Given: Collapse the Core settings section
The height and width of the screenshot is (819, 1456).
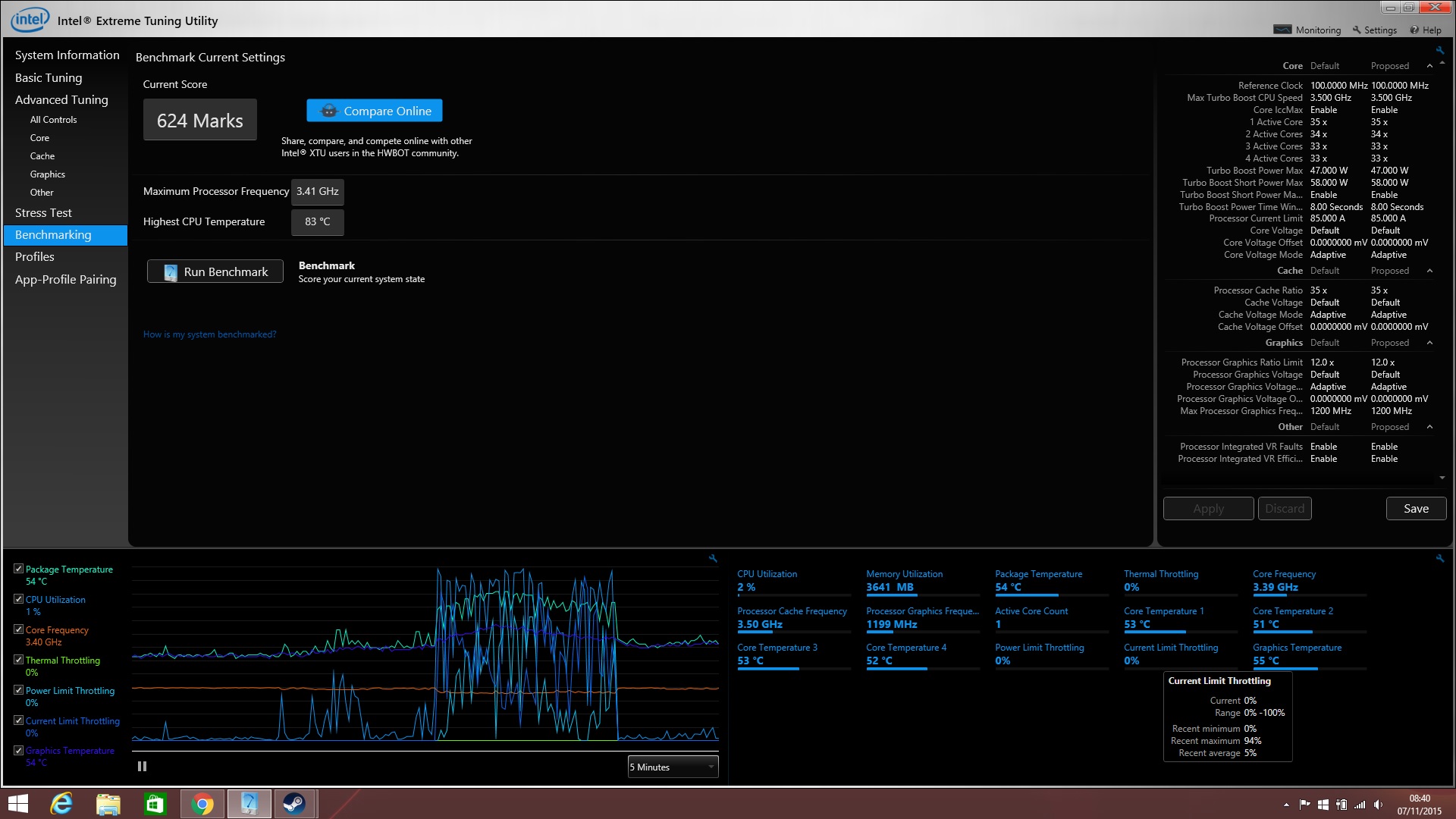Looking at the screenshot, I should [1429, 66].
